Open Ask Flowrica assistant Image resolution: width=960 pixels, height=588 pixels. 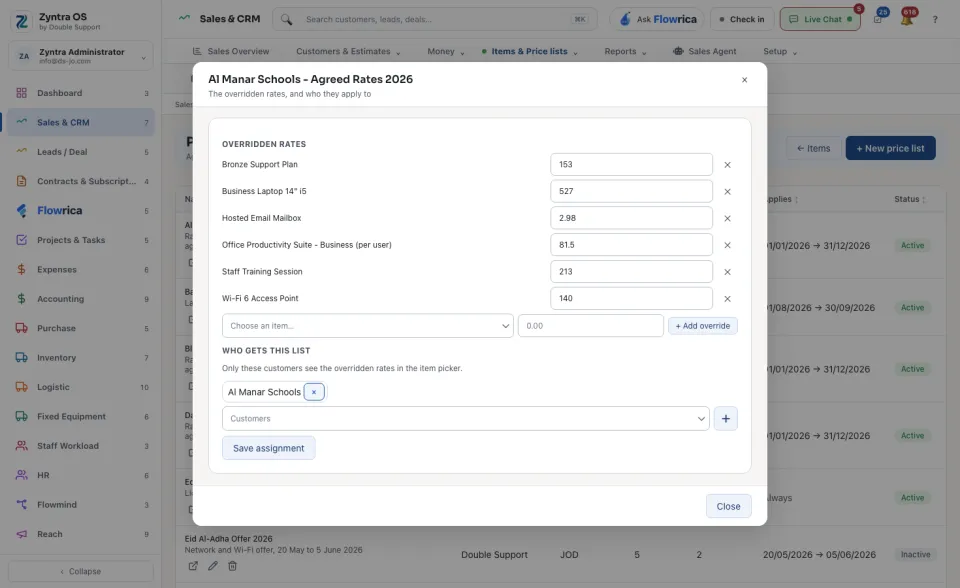pyautogui.click(x=658, y=19)
